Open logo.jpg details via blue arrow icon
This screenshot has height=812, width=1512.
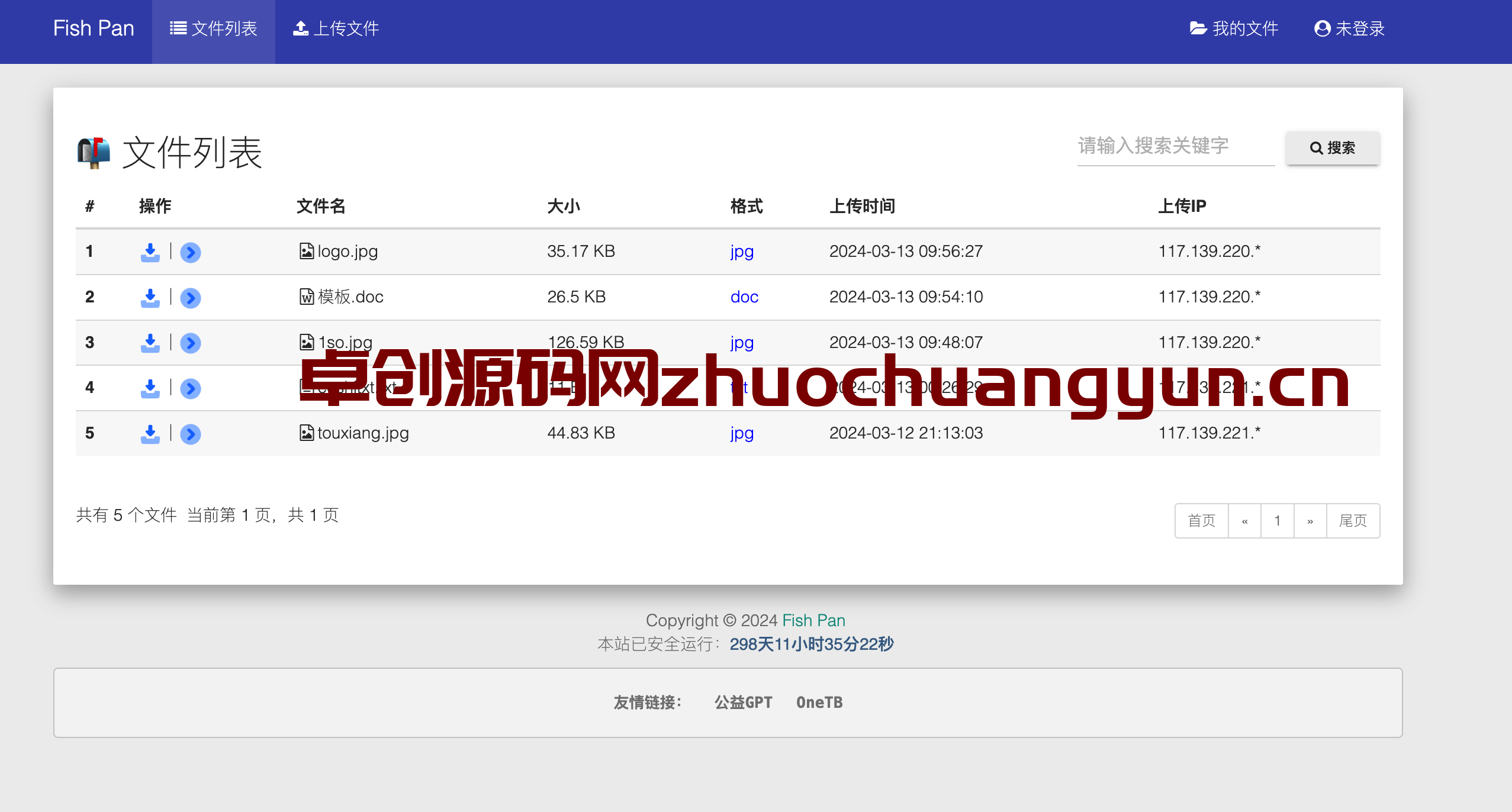coord(191,253)
